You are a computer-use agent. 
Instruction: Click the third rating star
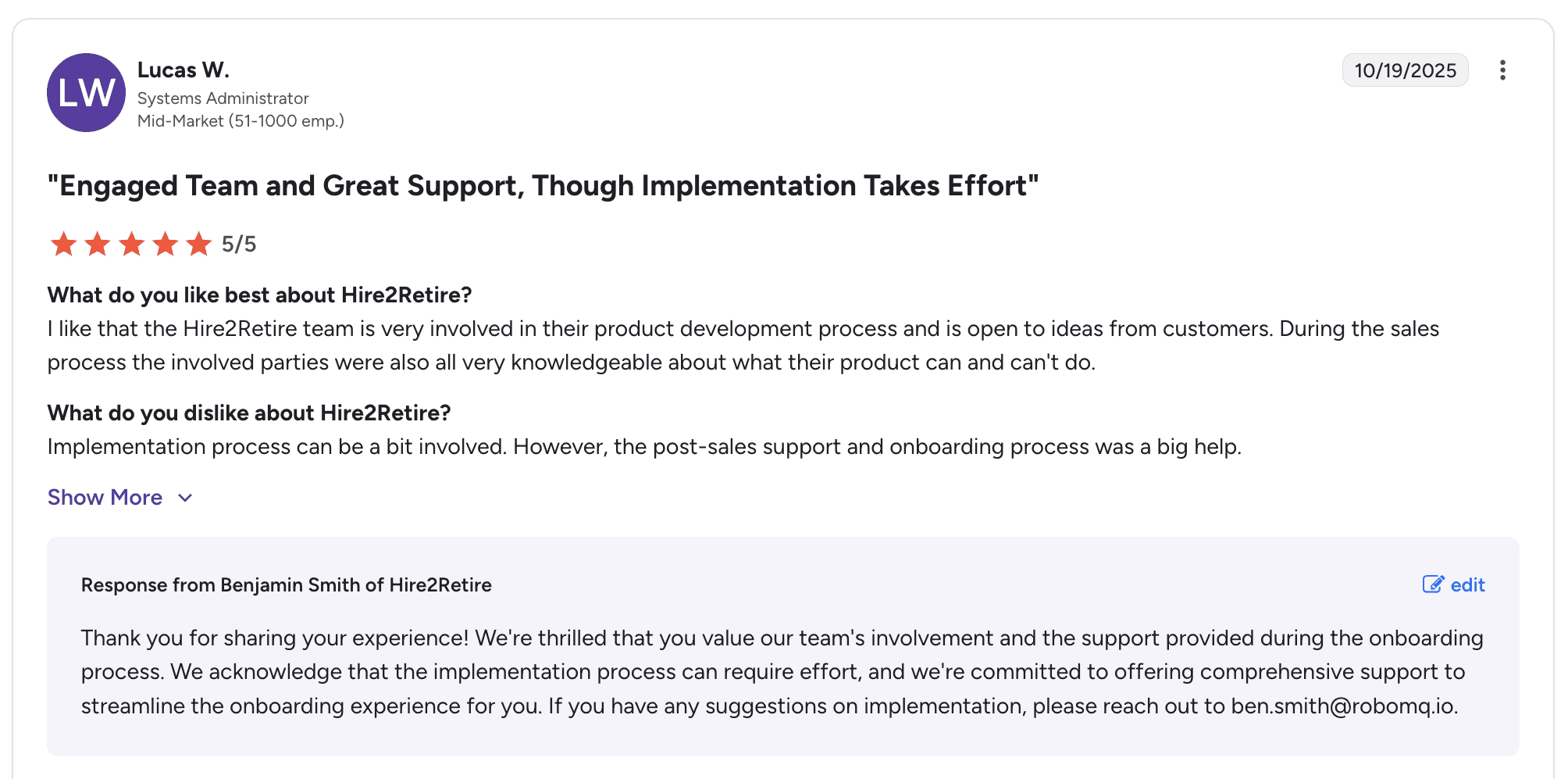click(131, 244)
